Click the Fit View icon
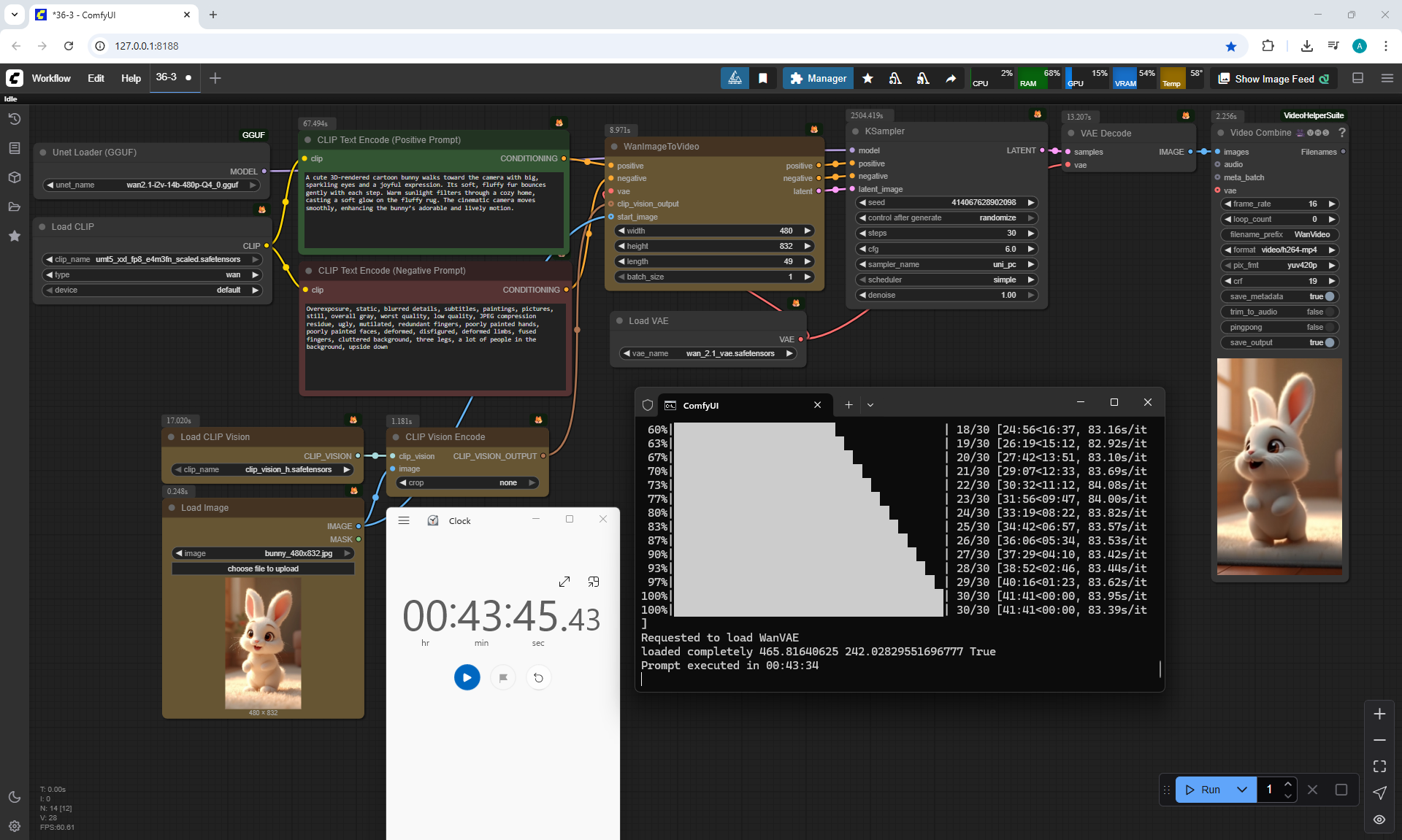1402x840 pixels. pyautogui.click(x=1379, y=766)
